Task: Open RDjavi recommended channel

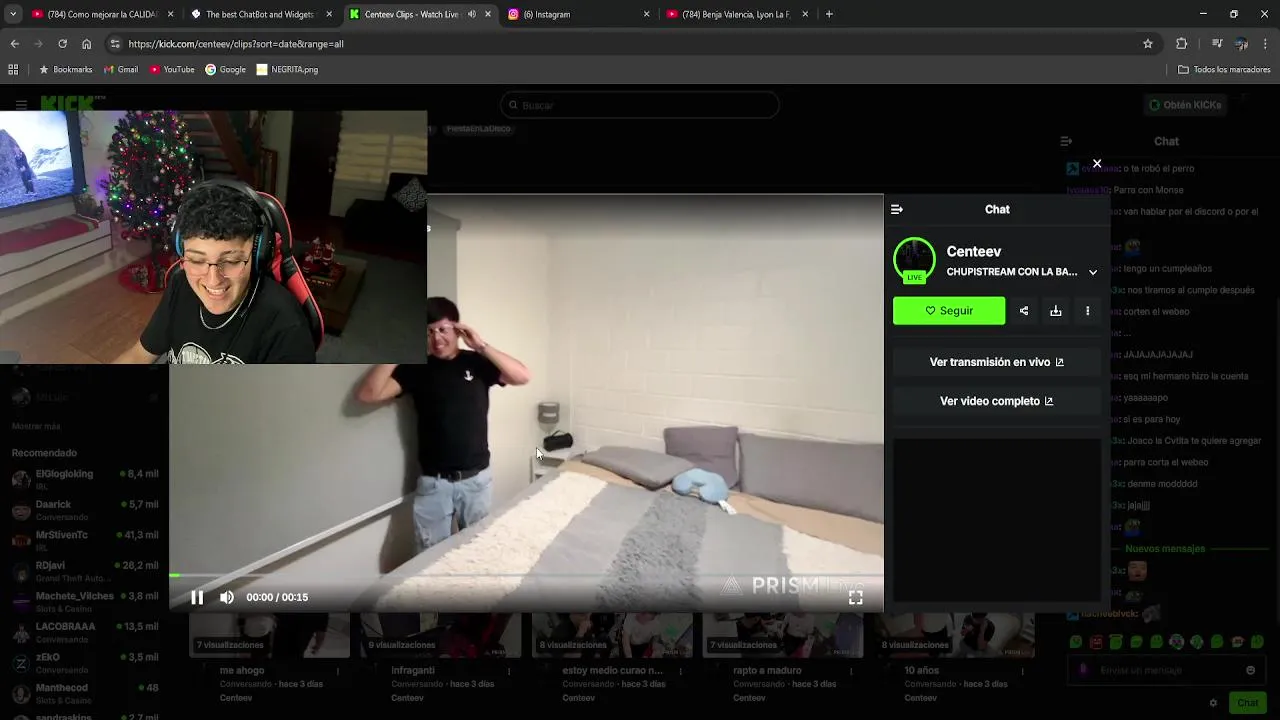Action: click(85, 571)
